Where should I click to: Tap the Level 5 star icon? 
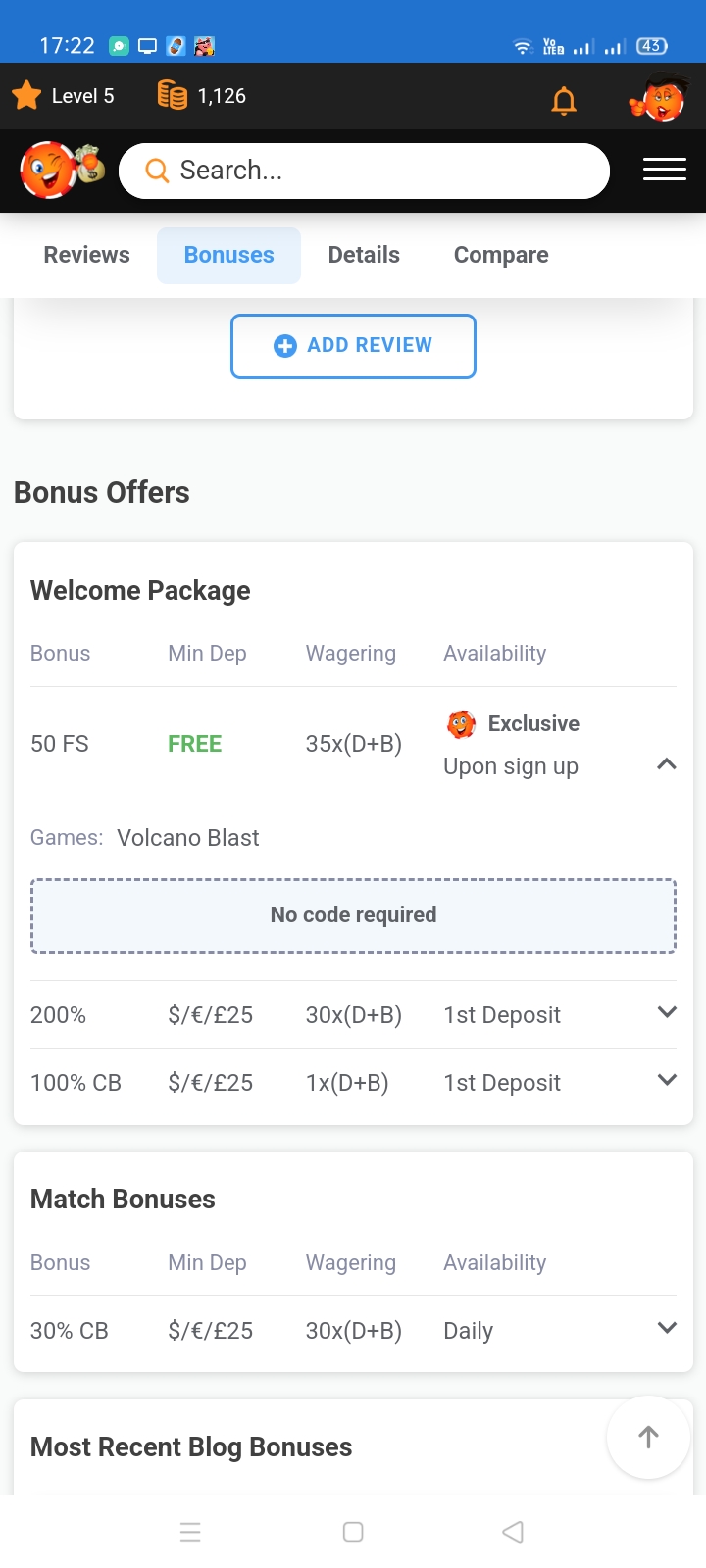pos(27,96)
